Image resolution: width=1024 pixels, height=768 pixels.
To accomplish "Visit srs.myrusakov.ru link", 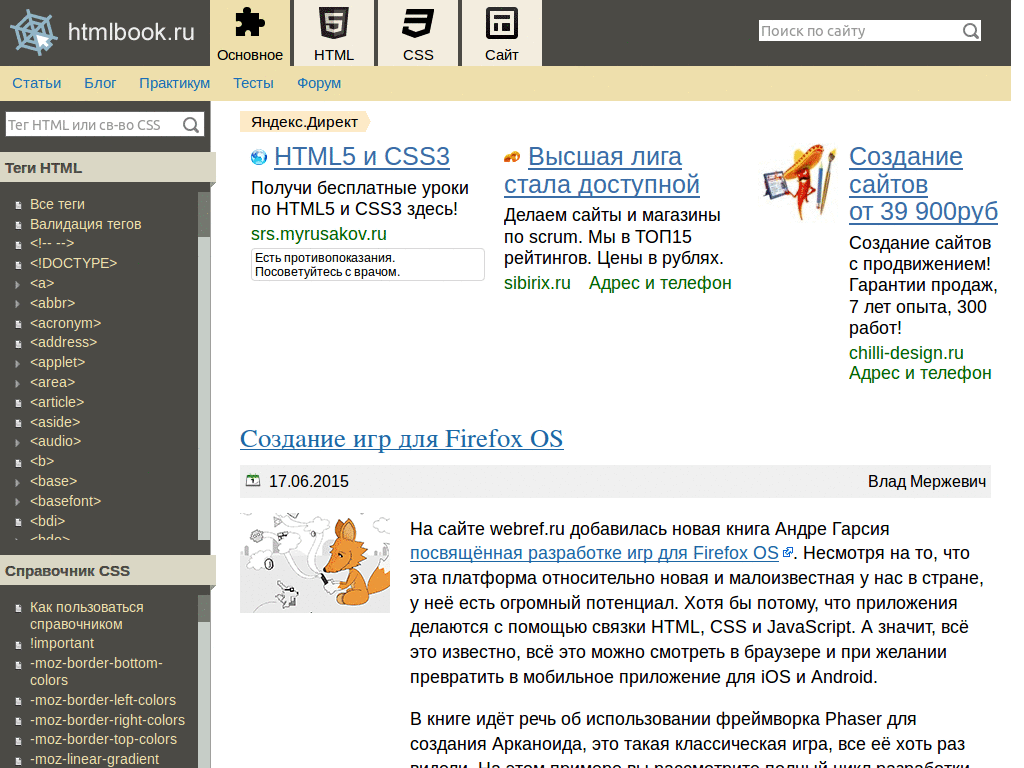I will coord(319,234).
